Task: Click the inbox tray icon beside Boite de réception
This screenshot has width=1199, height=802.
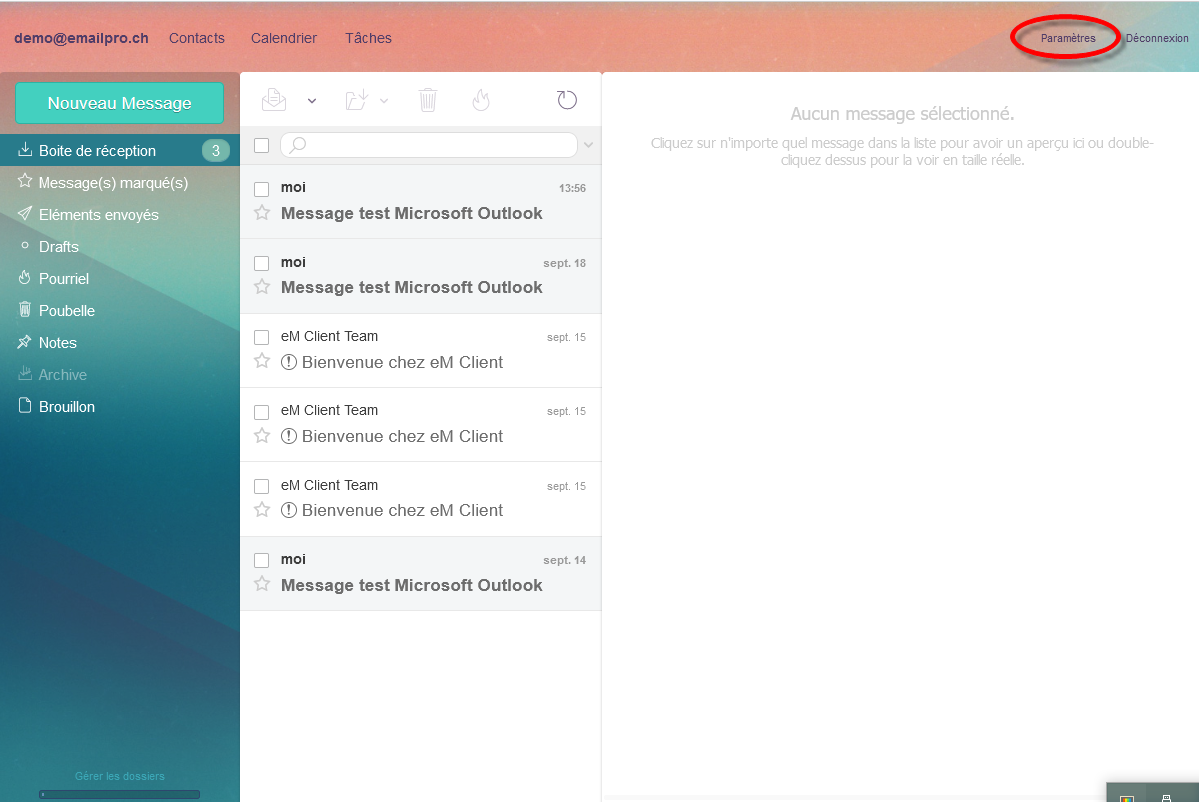Action: (25, 149)
